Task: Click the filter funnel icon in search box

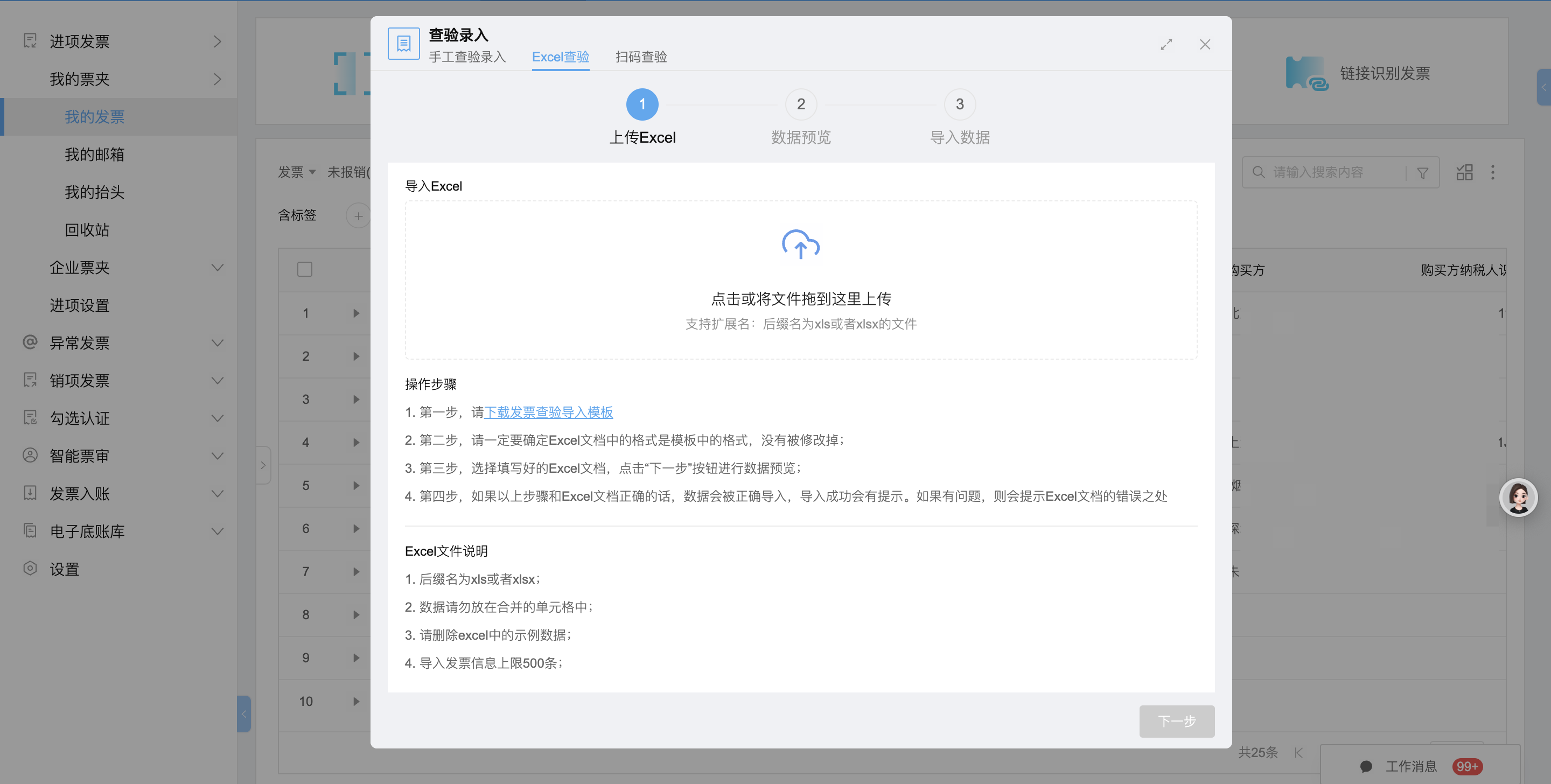Action: tap(1423, 173)
